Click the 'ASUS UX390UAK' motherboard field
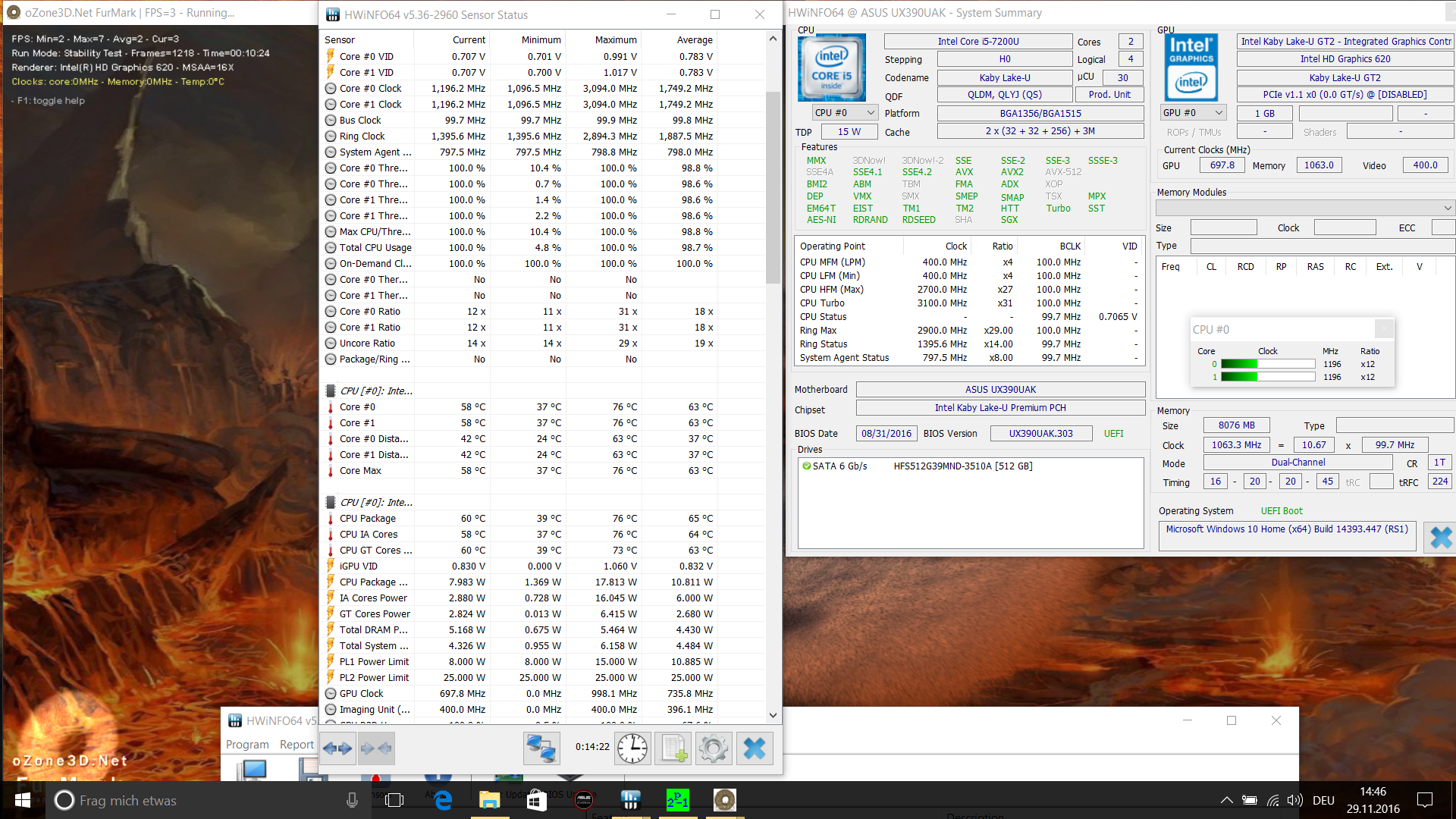 pyautogui.click(x=1000, y=390)
